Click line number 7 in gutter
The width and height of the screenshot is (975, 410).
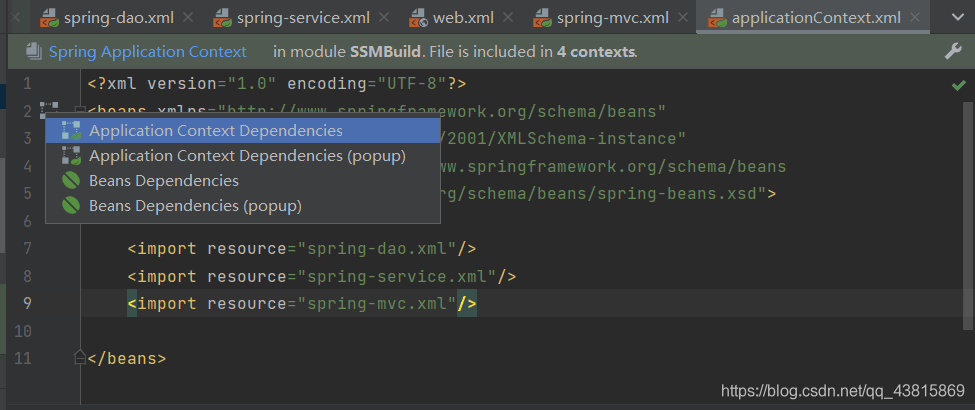27,249
